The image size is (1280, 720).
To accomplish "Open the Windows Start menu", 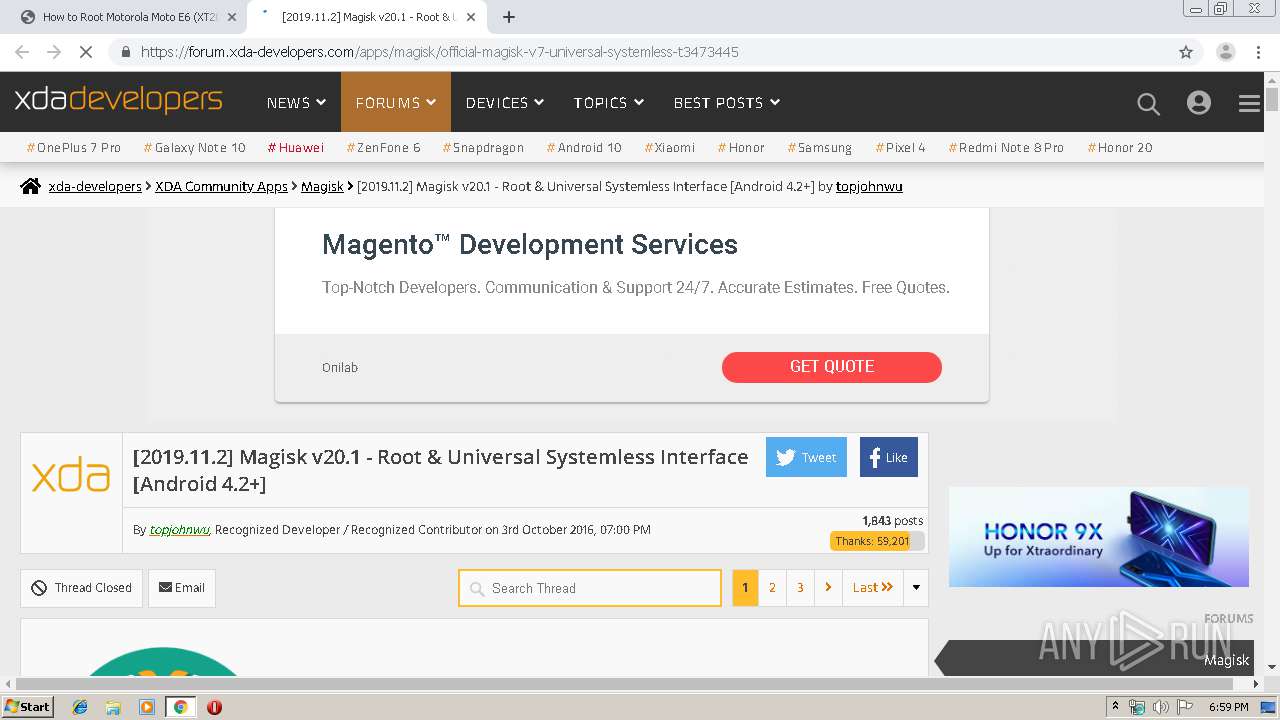I will pos(28,707).
